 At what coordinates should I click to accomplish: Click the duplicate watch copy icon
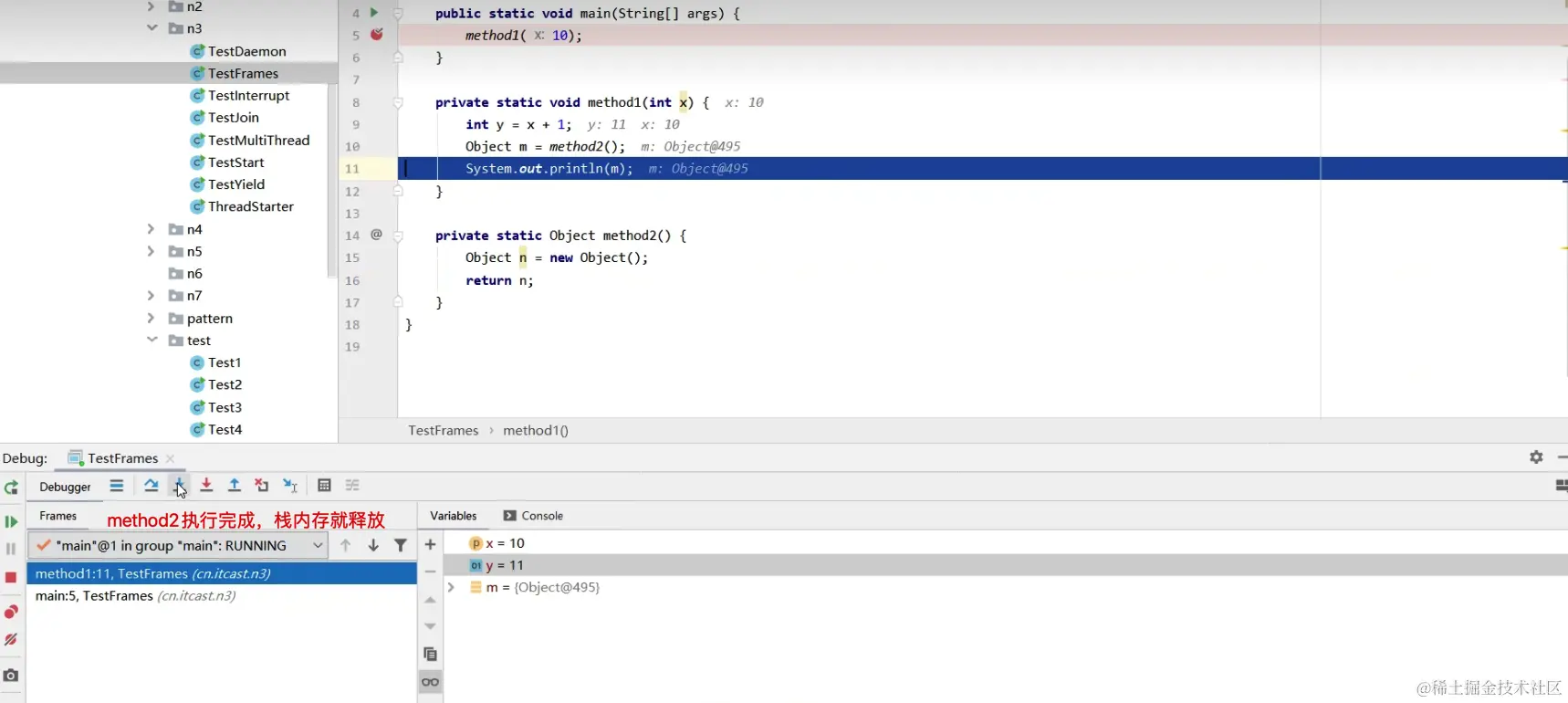point(430,654)
